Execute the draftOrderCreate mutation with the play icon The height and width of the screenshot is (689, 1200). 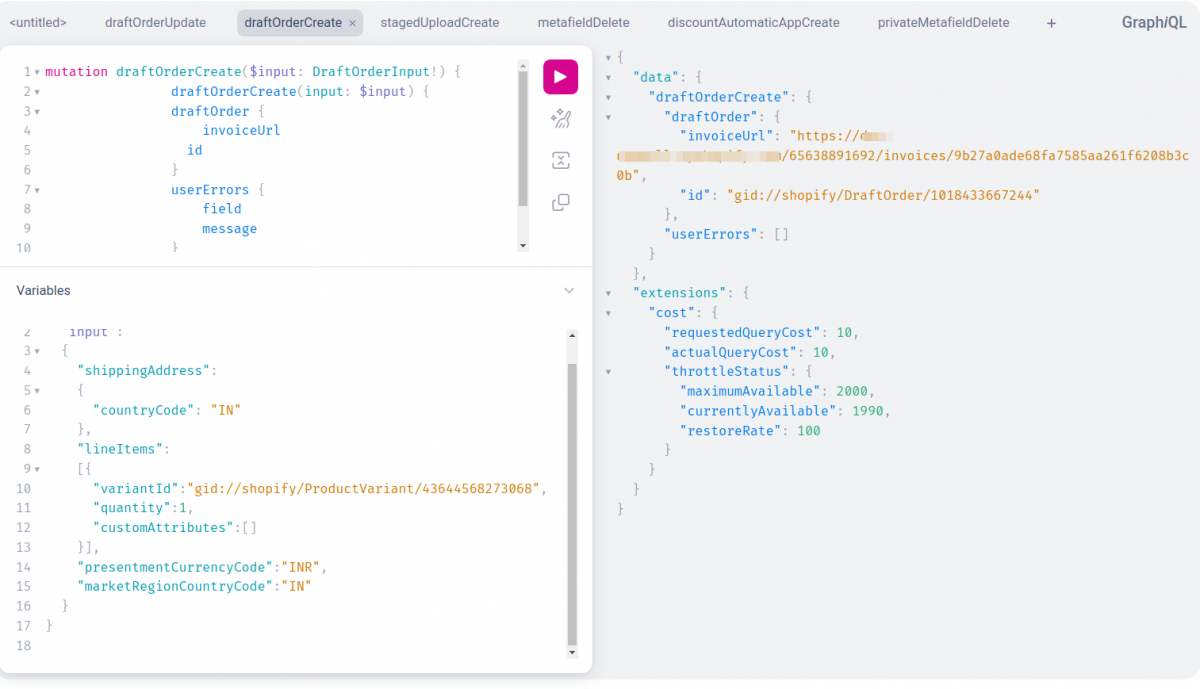[560, 77]
